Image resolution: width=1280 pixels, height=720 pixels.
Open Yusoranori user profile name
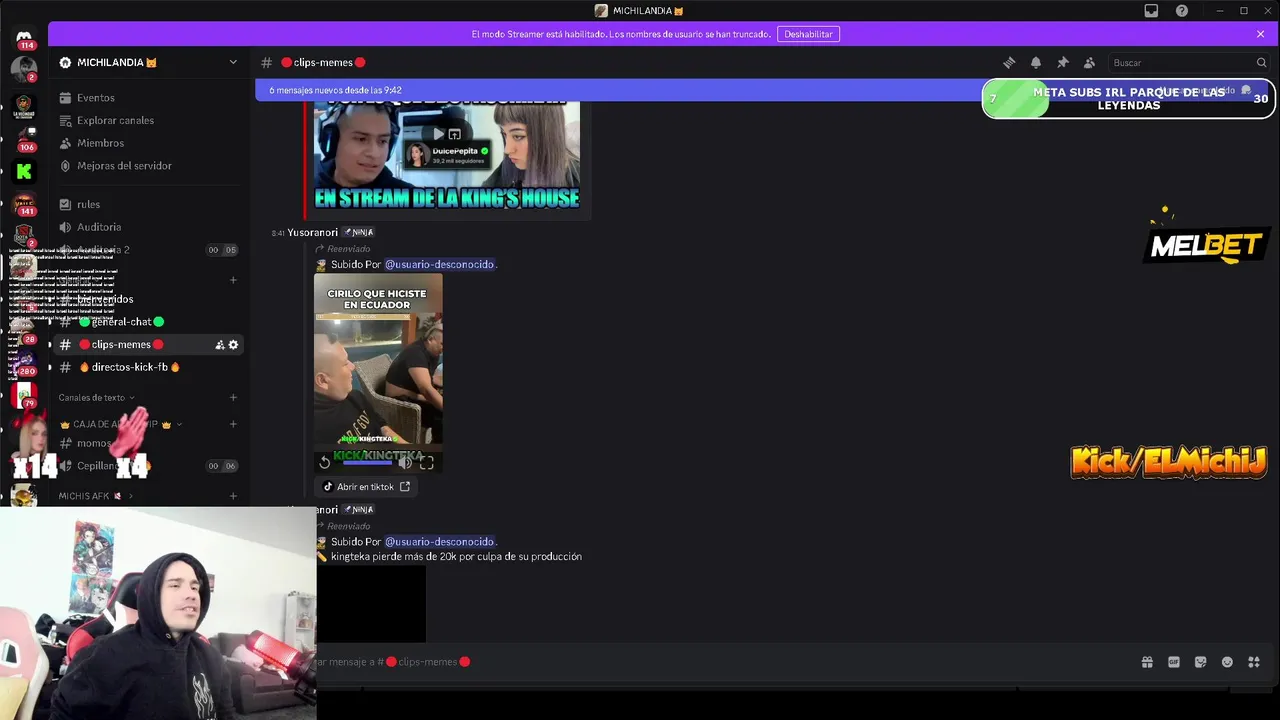(x=312, y=233)
